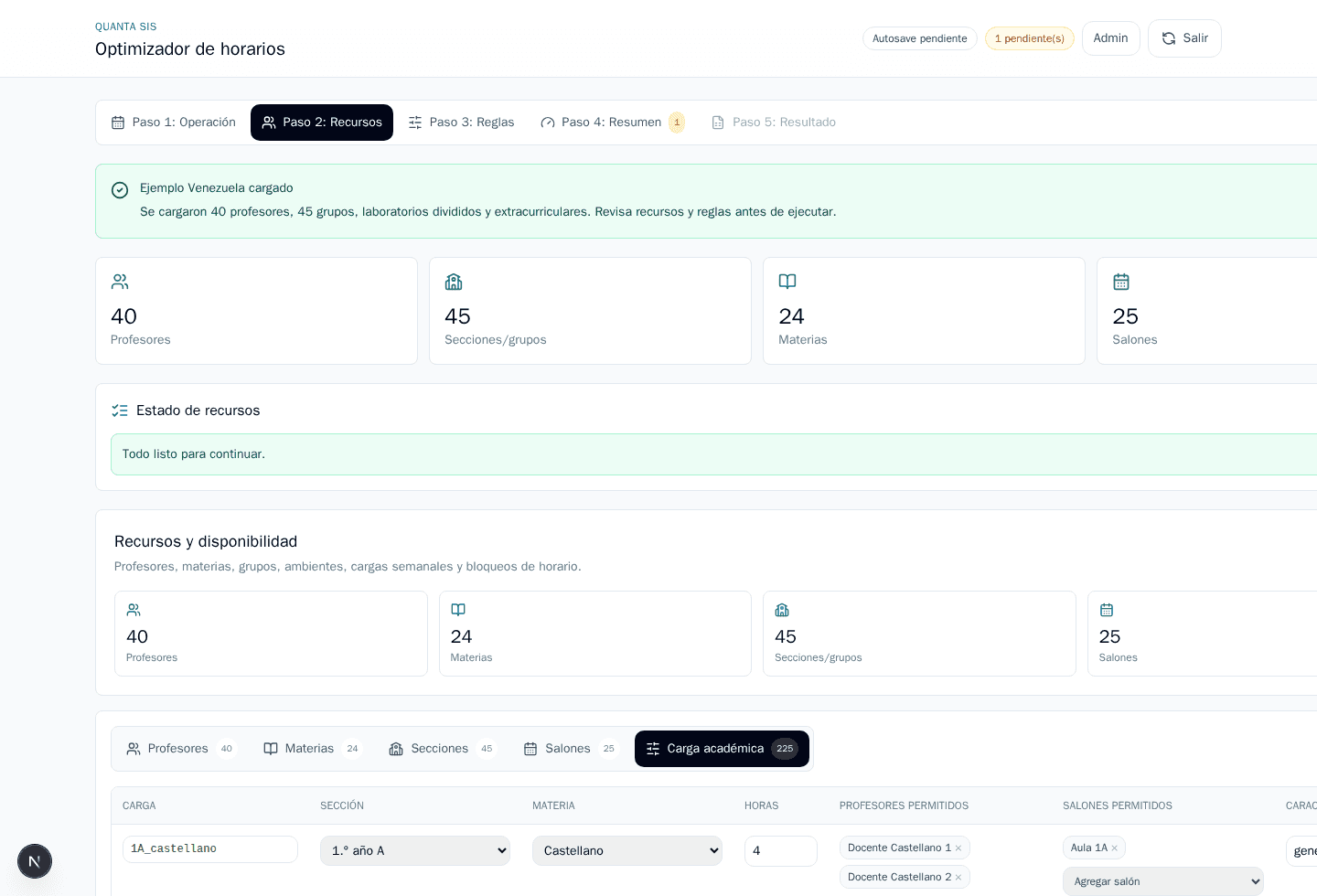Remove Docente Castellano 2 chip
This screenshot has height=896, width=1317.
coord(958,878)
